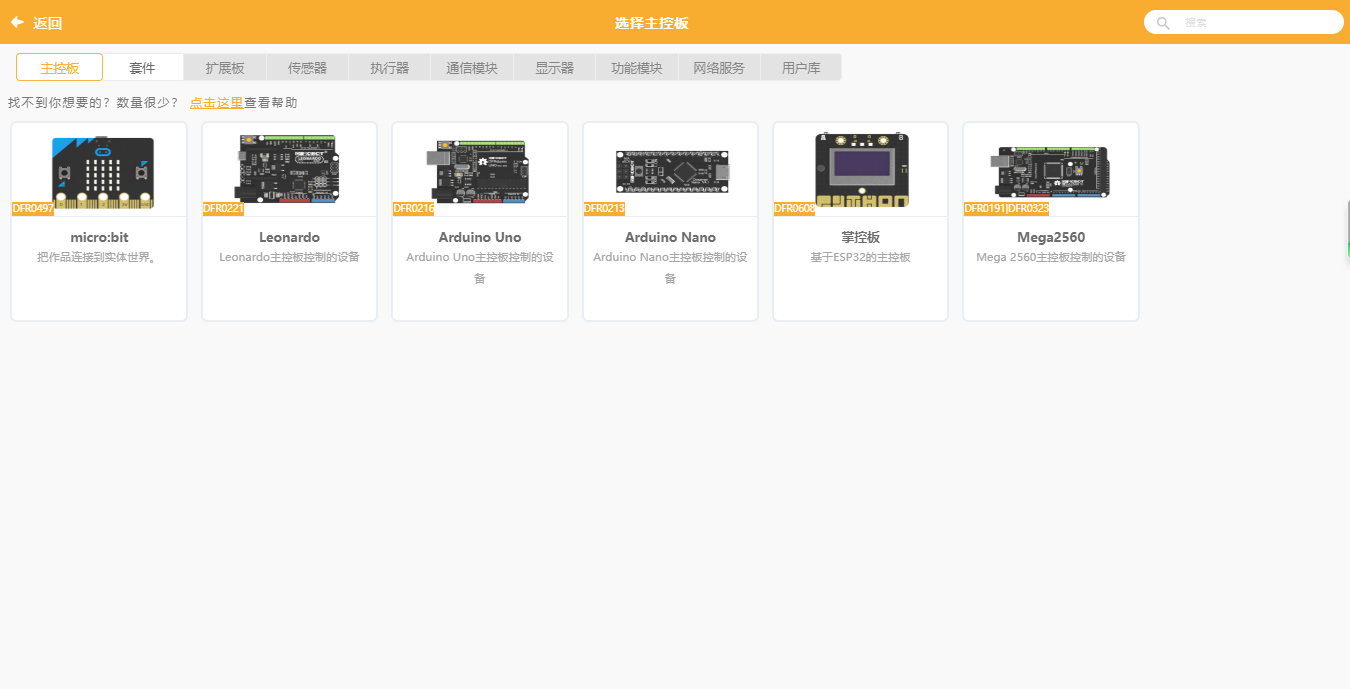The height and width of the screenshot is (689, 1350).
Task: Select the 显示器 tab
Action: pyautogui.click(x=554, y=68)
